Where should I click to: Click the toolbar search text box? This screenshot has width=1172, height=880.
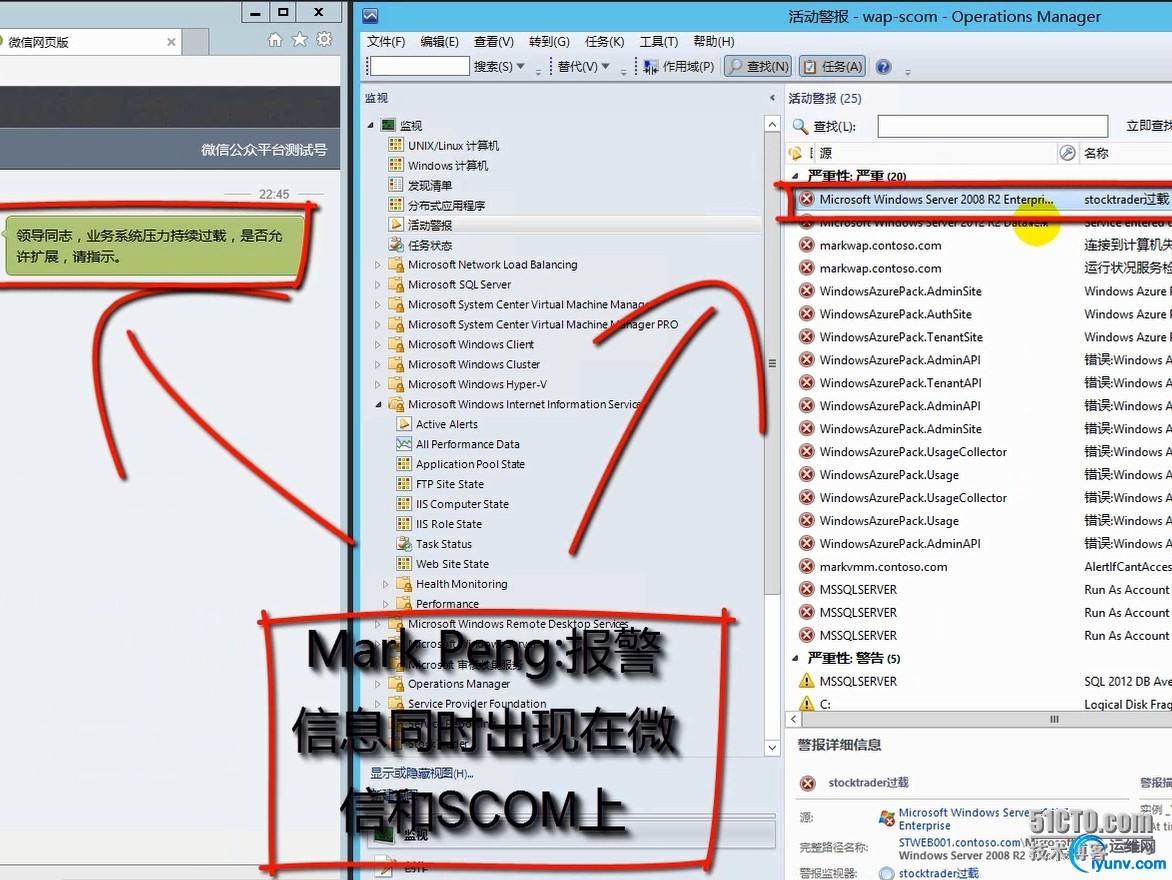click(x=419, y=67)
